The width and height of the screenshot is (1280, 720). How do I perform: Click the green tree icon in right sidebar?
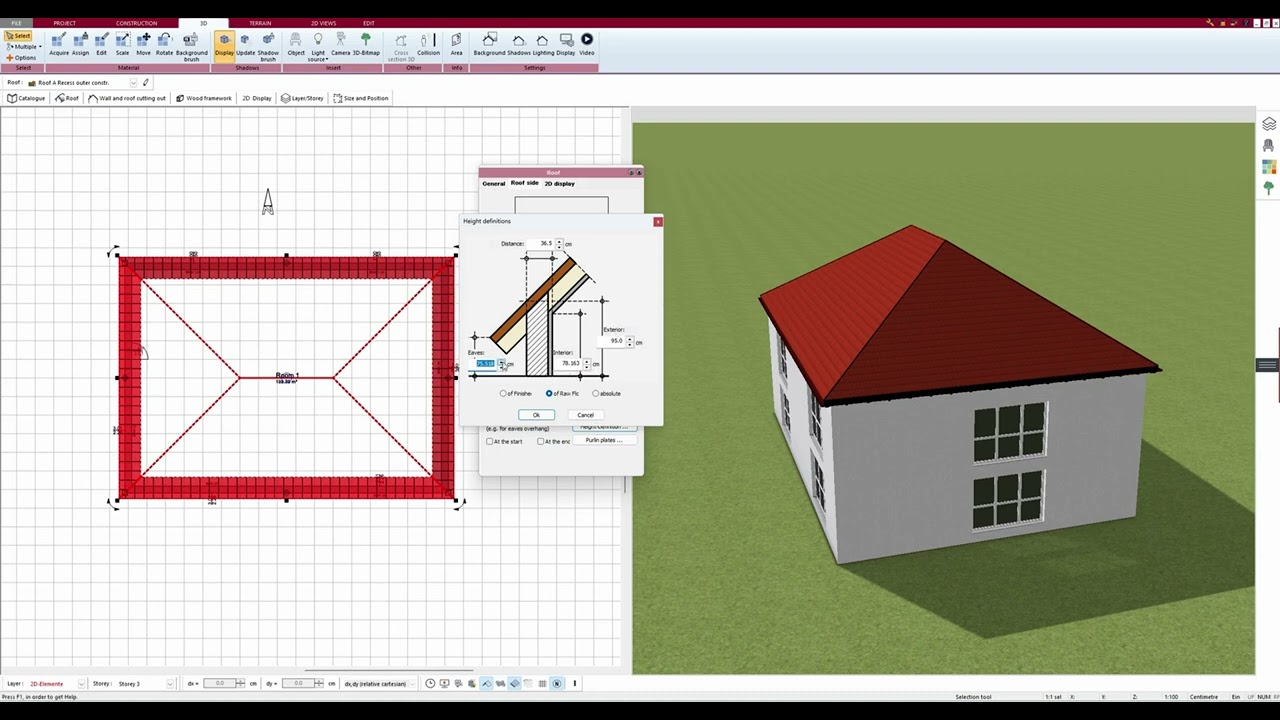1269,187
